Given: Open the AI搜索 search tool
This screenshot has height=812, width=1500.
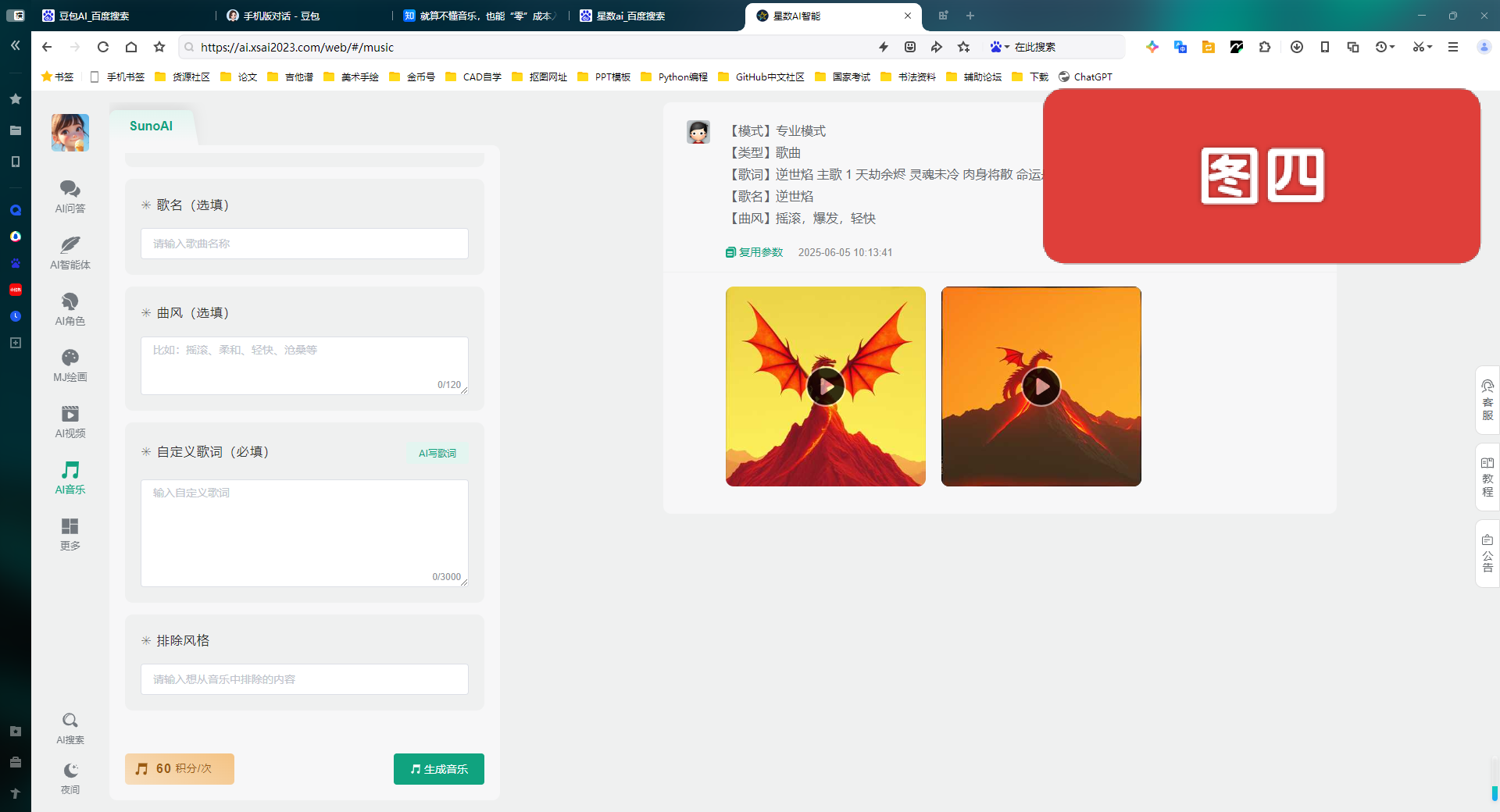Looking at the screenshot, I should [70, 728].
